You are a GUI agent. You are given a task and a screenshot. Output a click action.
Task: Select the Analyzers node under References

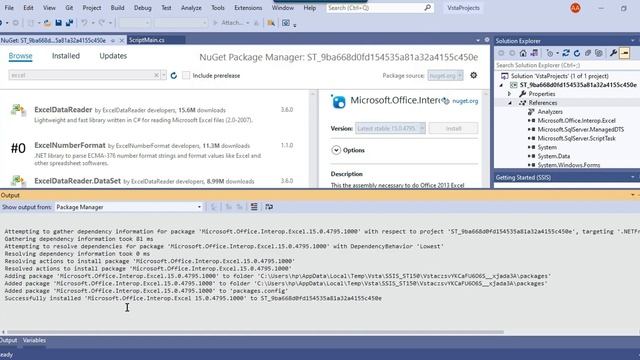click(550, 112)
